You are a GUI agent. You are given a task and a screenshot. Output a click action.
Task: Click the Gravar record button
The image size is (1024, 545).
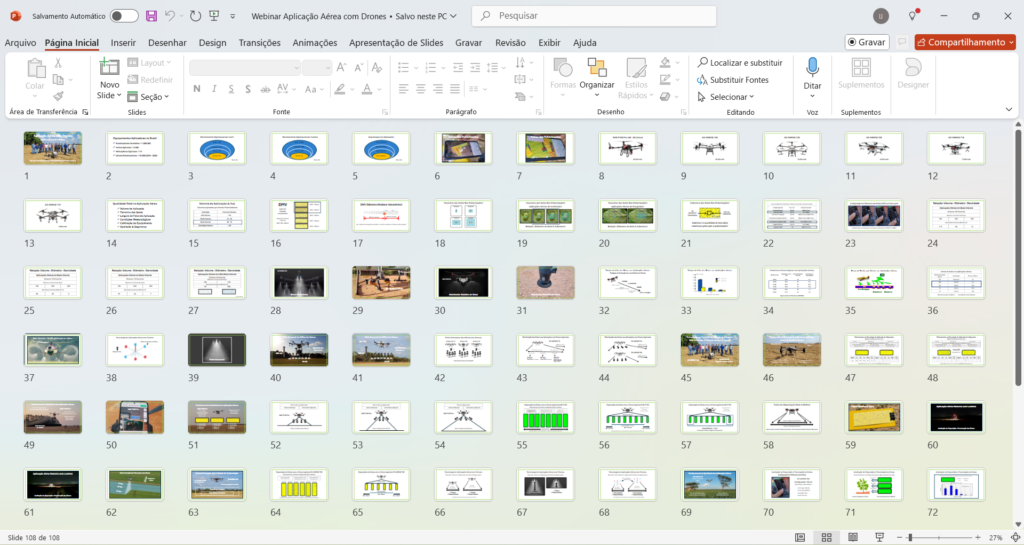(866, 42)
